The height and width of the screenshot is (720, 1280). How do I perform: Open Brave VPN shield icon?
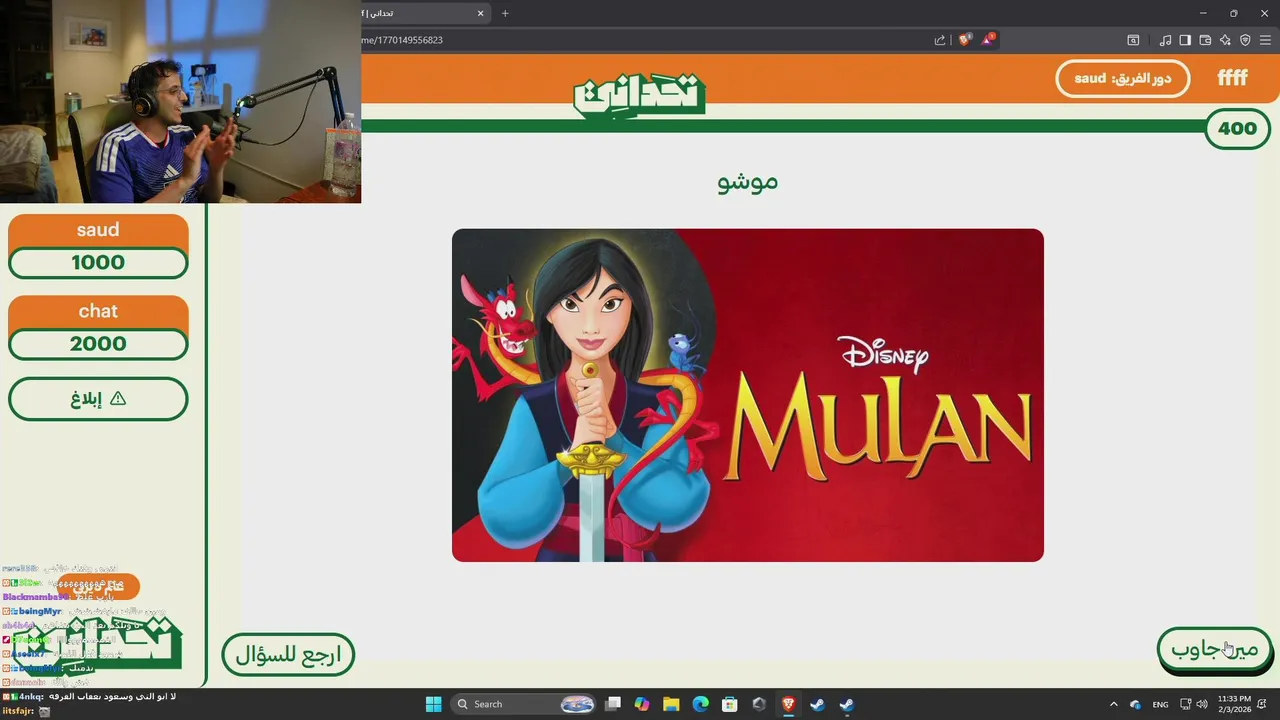click(1245, 40)
